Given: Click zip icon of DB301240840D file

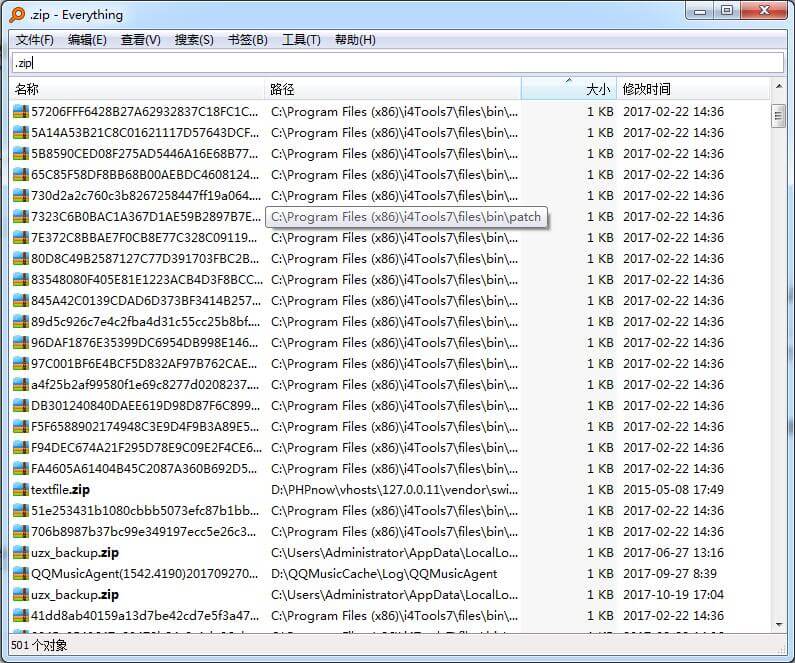Looking at the screenshot, I should click(x=21, y=406).
